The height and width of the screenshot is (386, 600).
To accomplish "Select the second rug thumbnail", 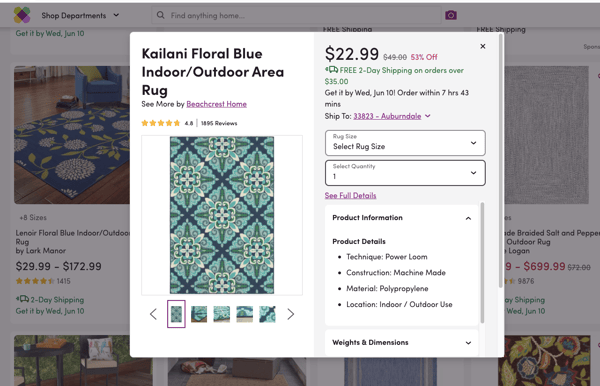I will (x=199, y=314).
